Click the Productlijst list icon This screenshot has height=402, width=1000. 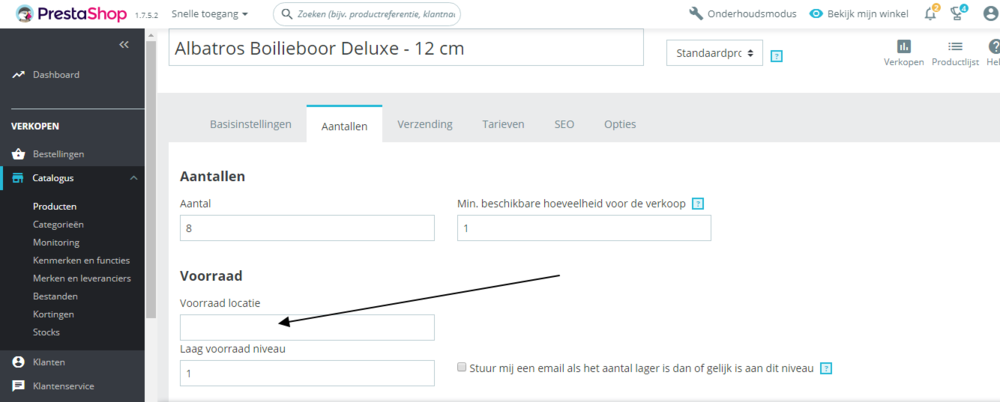click(955, 46)
